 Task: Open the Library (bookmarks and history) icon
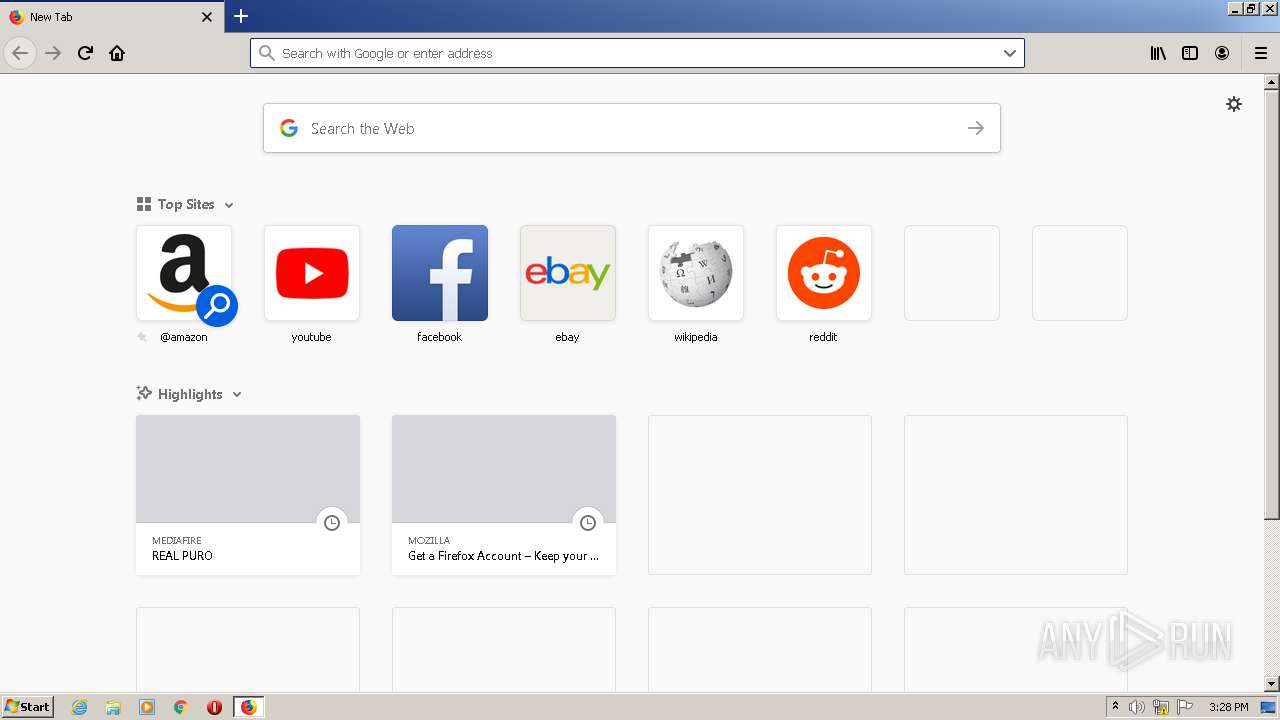click(x=1158, y=53)
